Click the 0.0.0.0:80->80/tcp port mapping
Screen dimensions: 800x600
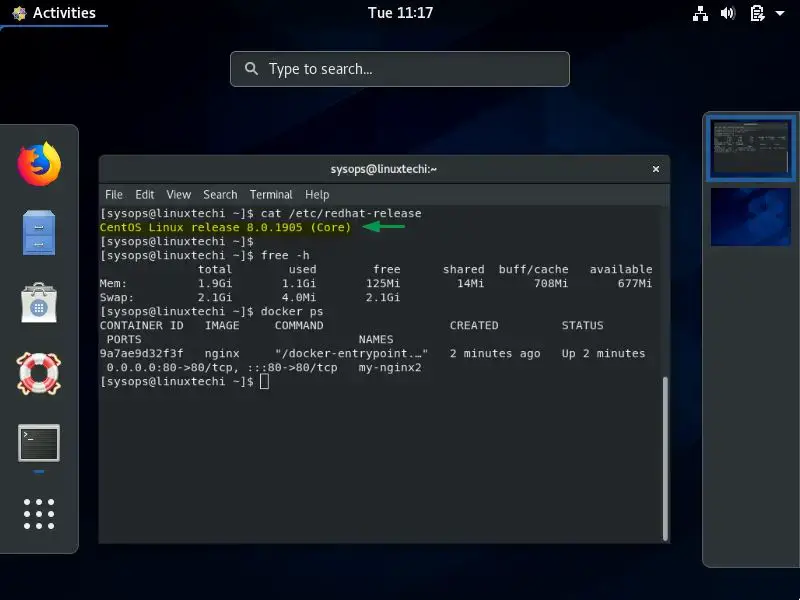(171, 367)
